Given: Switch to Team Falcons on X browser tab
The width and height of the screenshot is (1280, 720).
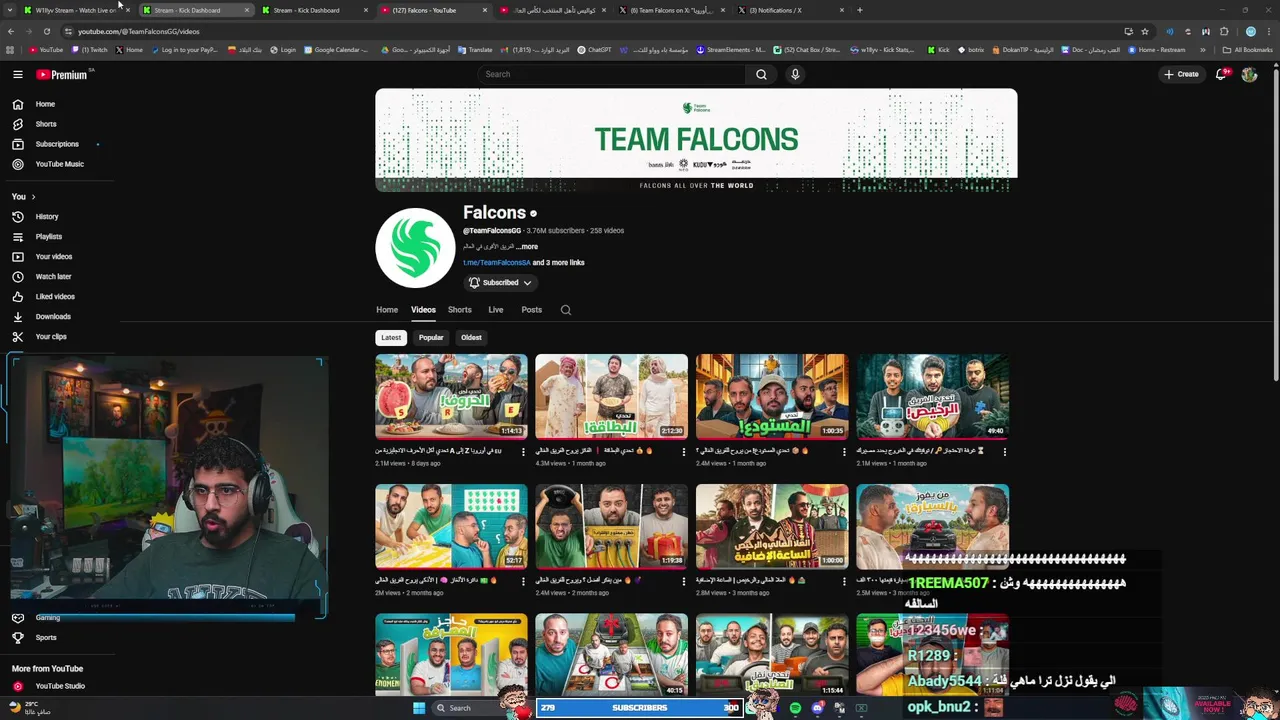Looking at the screenshot, I should click(673, 10).
